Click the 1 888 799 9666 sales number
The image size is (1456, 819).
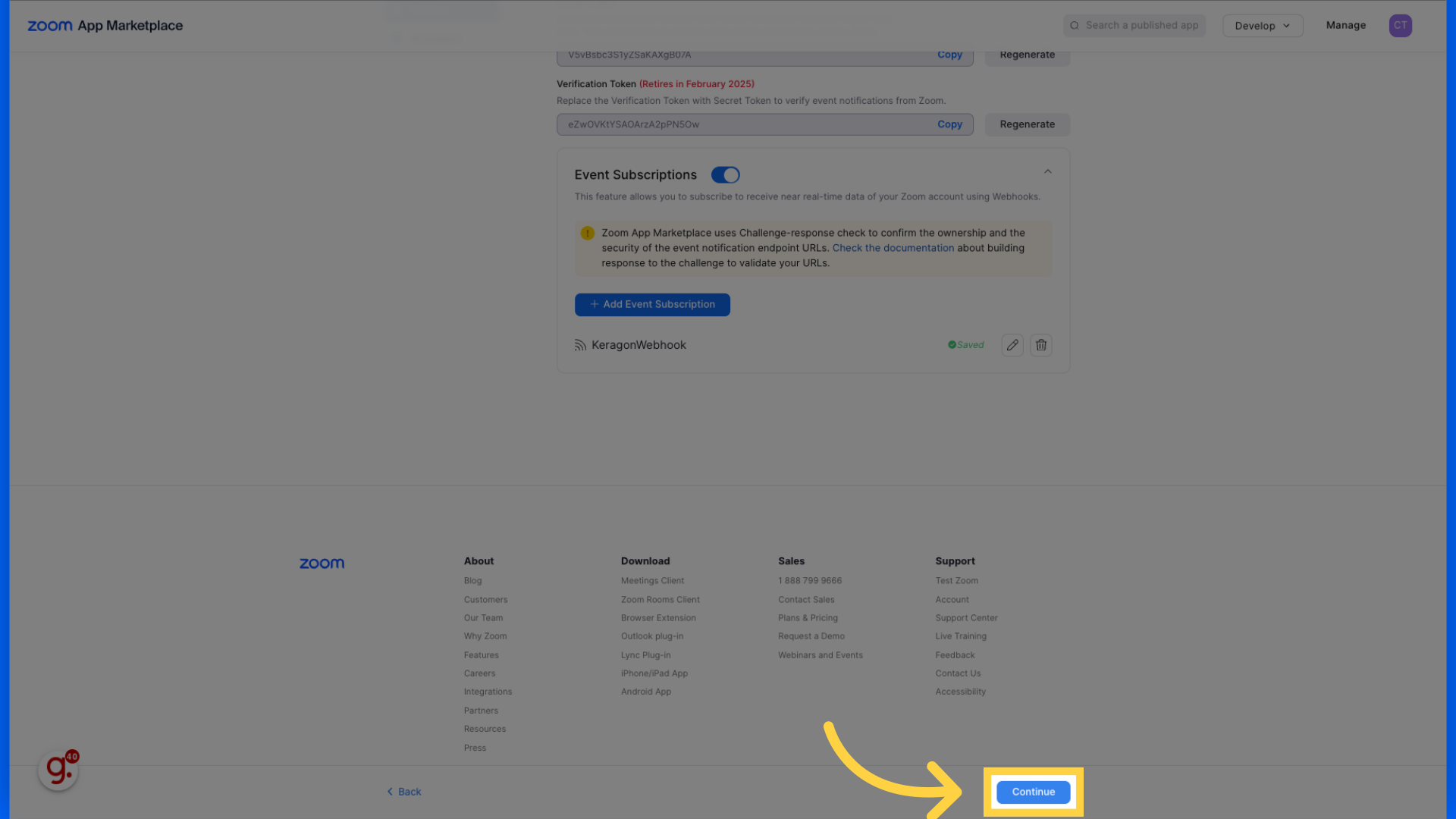pyautogui.click(x=810, y=581)
